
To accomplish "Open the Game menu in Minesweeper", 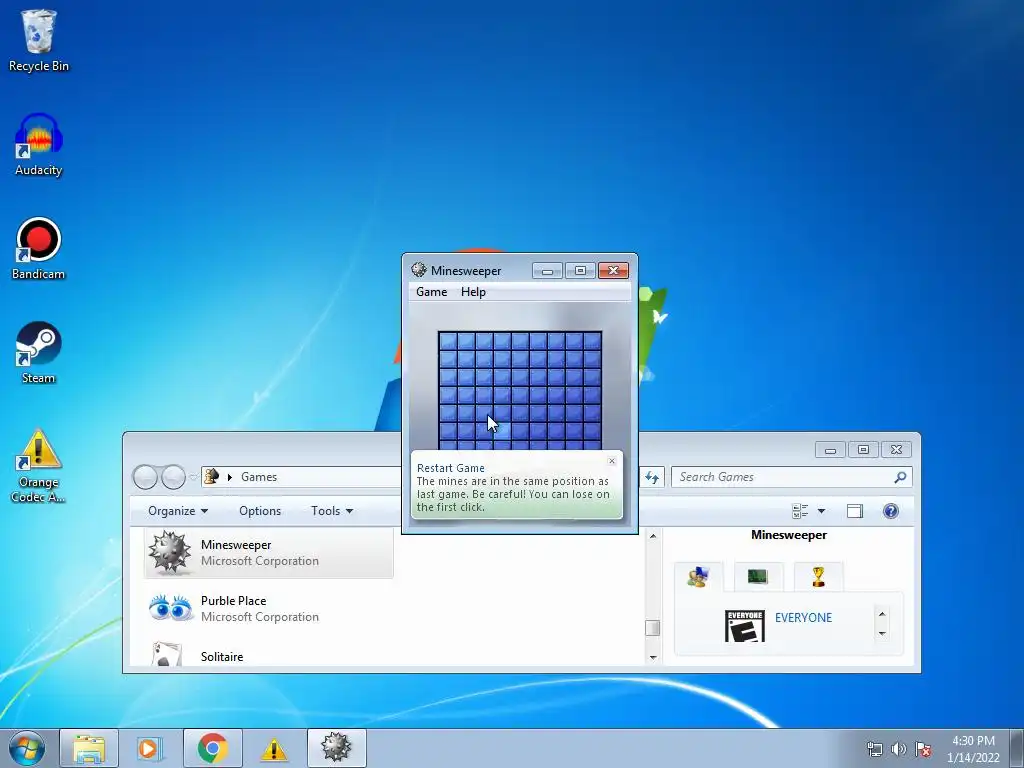I will click(x=432, y=292).
